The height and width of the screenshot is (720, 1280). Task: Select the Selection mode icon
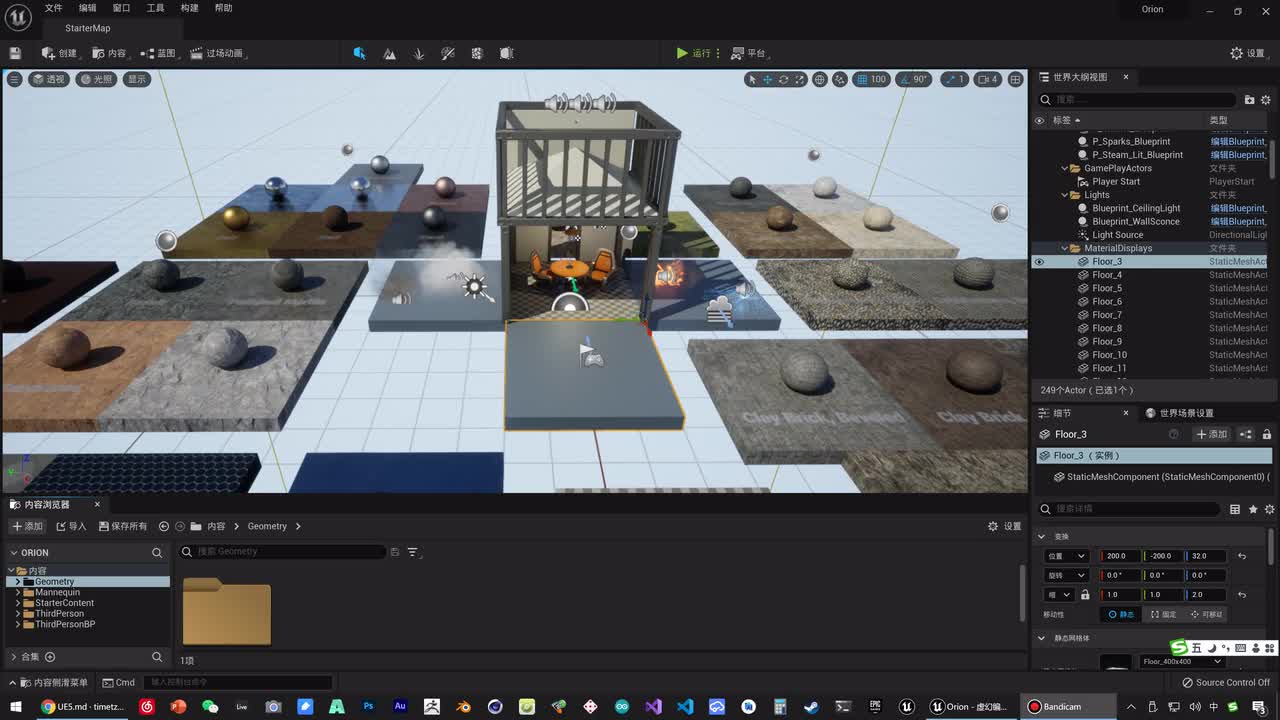(x=359, y=53)
